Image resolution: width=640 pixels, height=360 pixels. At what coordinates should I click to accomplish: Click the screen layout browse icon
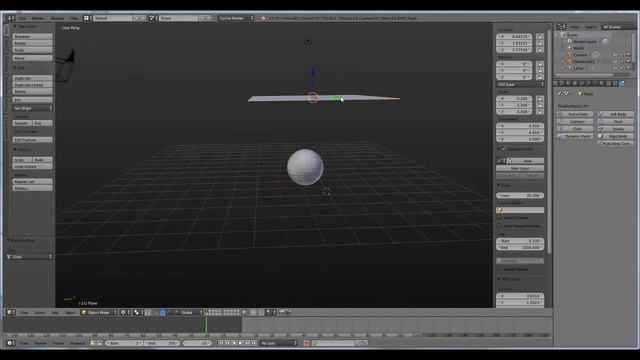tap(87, 18)
